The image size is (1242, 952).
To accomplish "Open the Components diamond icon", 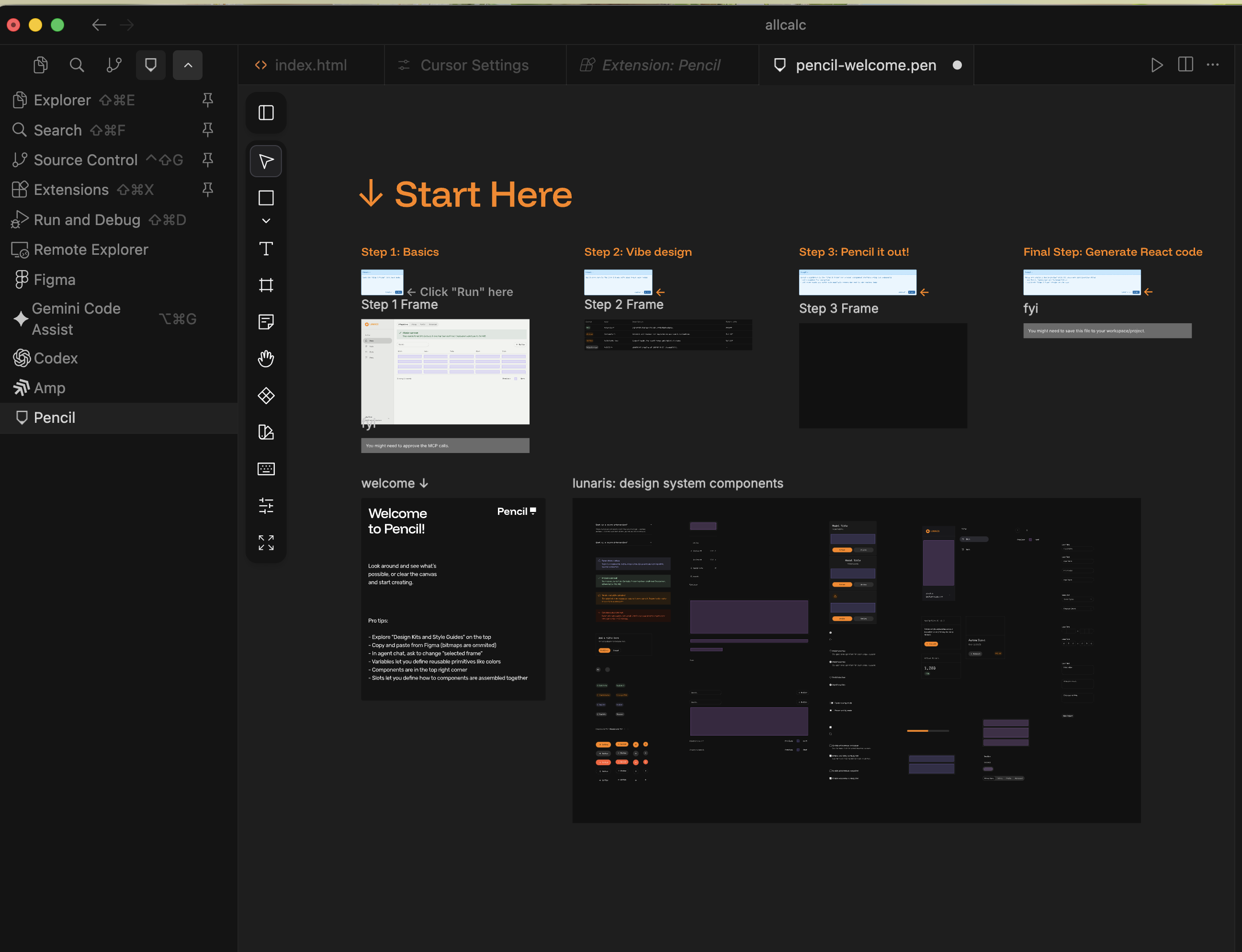I will click(266, 396).
